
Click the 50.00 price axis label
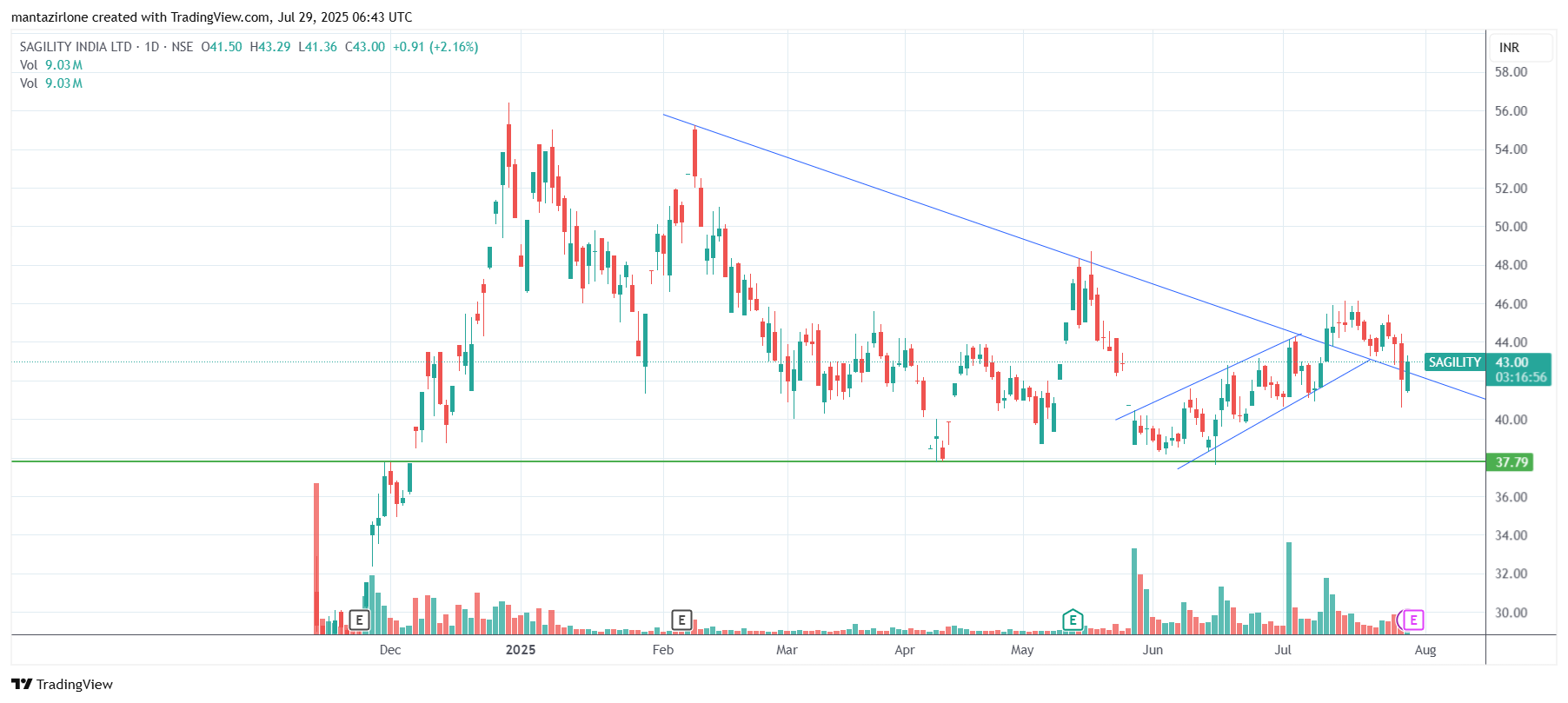[x=1511, y=227]
